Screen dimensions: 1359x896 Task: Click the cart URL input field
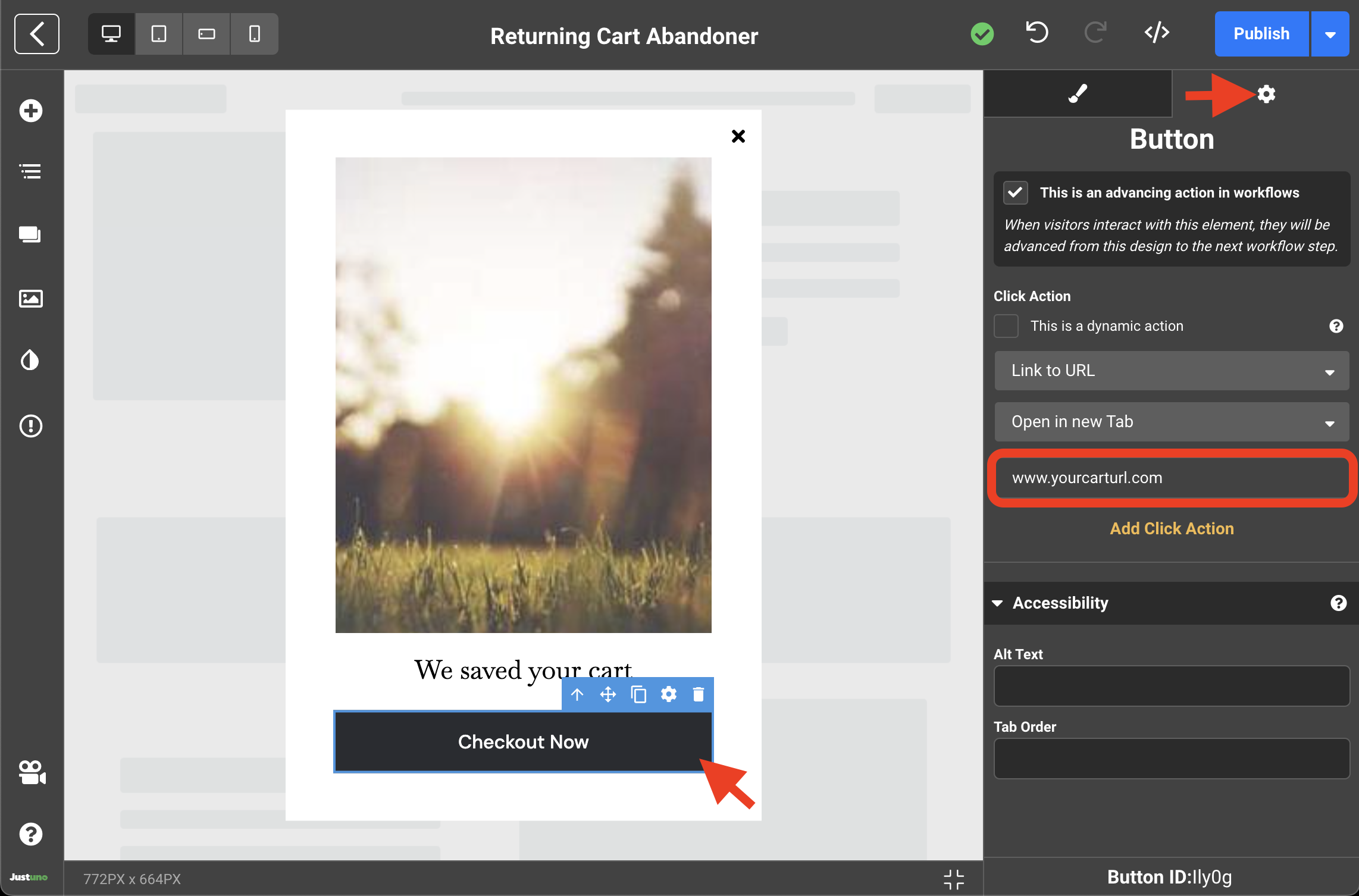pos(1171,478)
